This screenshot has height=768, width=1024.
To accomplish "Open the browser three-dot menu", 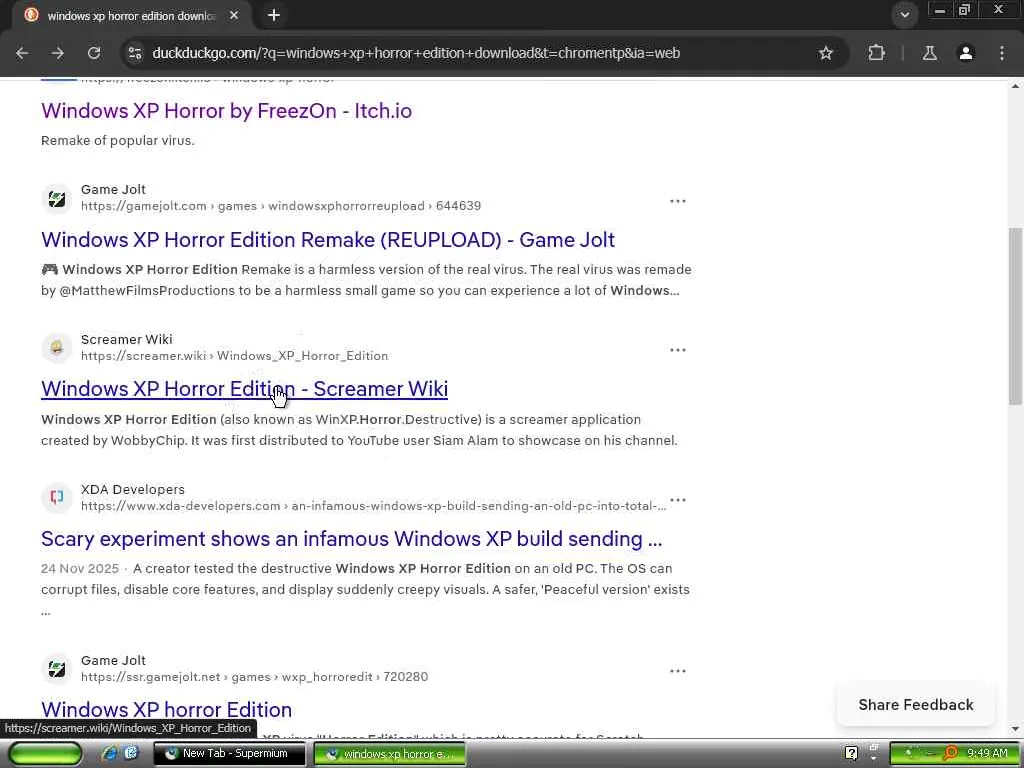I will 1002,53.
